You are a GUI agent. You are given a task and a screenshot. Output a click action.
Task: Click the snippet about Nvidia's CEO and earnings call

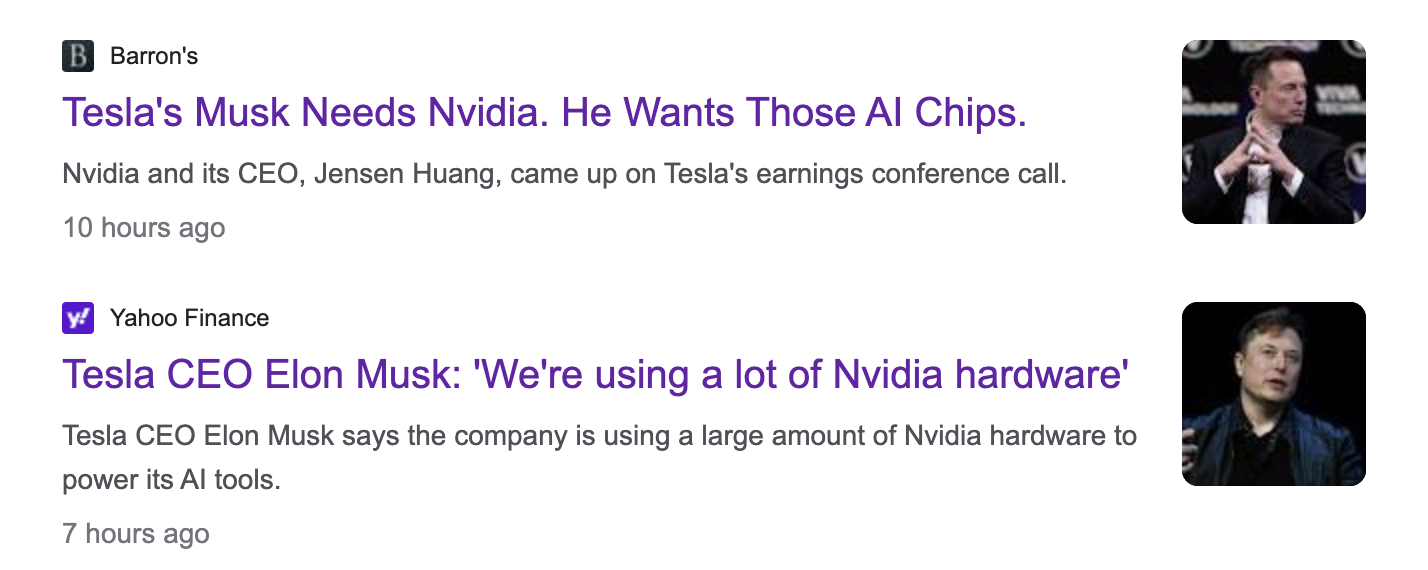(x=565, y=176)
